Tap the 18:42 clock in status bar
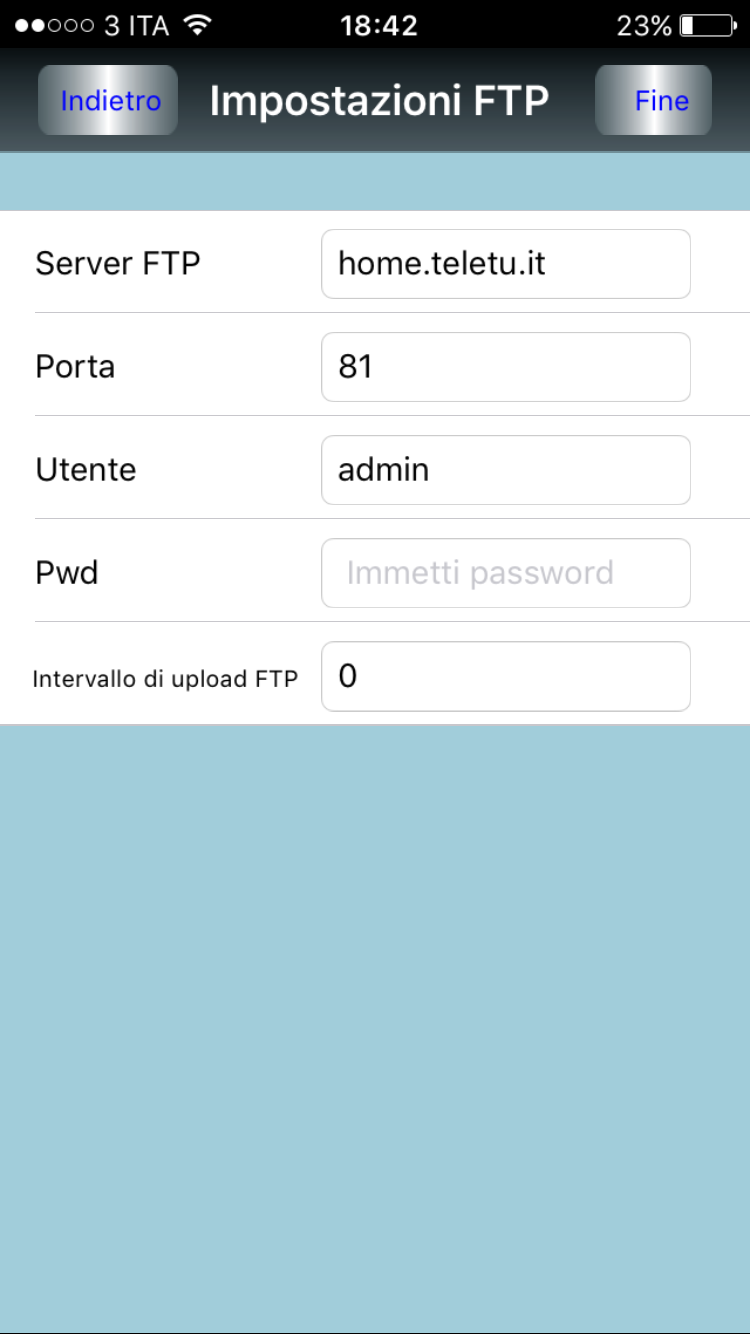 point(378,25)
